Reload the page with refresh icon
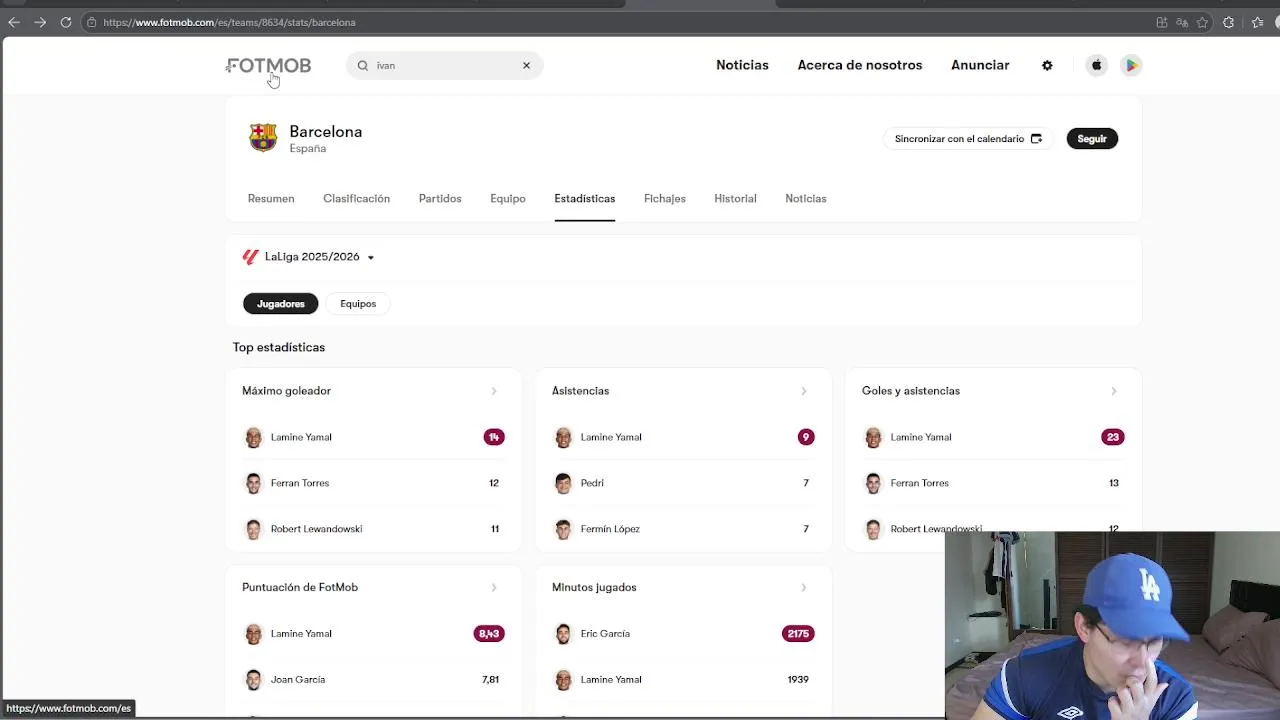The width and height of the screenshot is (1280, 720). (66, 22)
